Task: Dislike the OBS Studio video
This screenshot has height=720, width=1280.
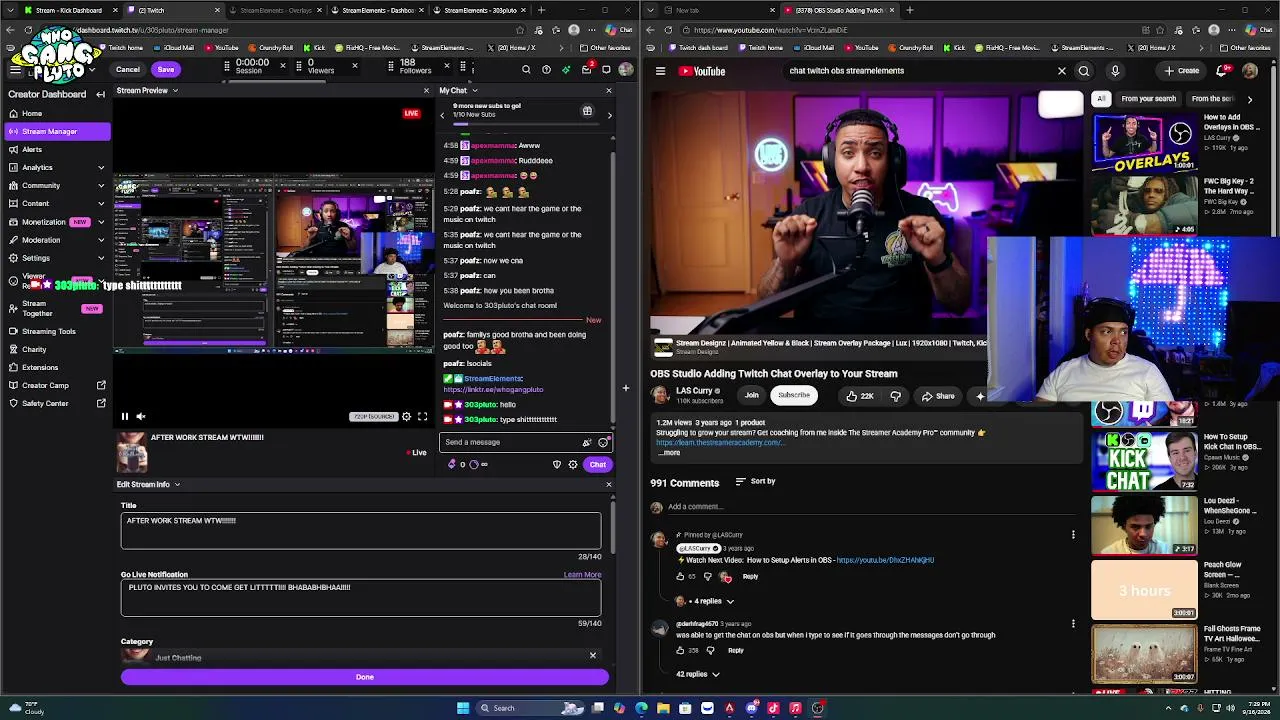Action: [895, 396]
